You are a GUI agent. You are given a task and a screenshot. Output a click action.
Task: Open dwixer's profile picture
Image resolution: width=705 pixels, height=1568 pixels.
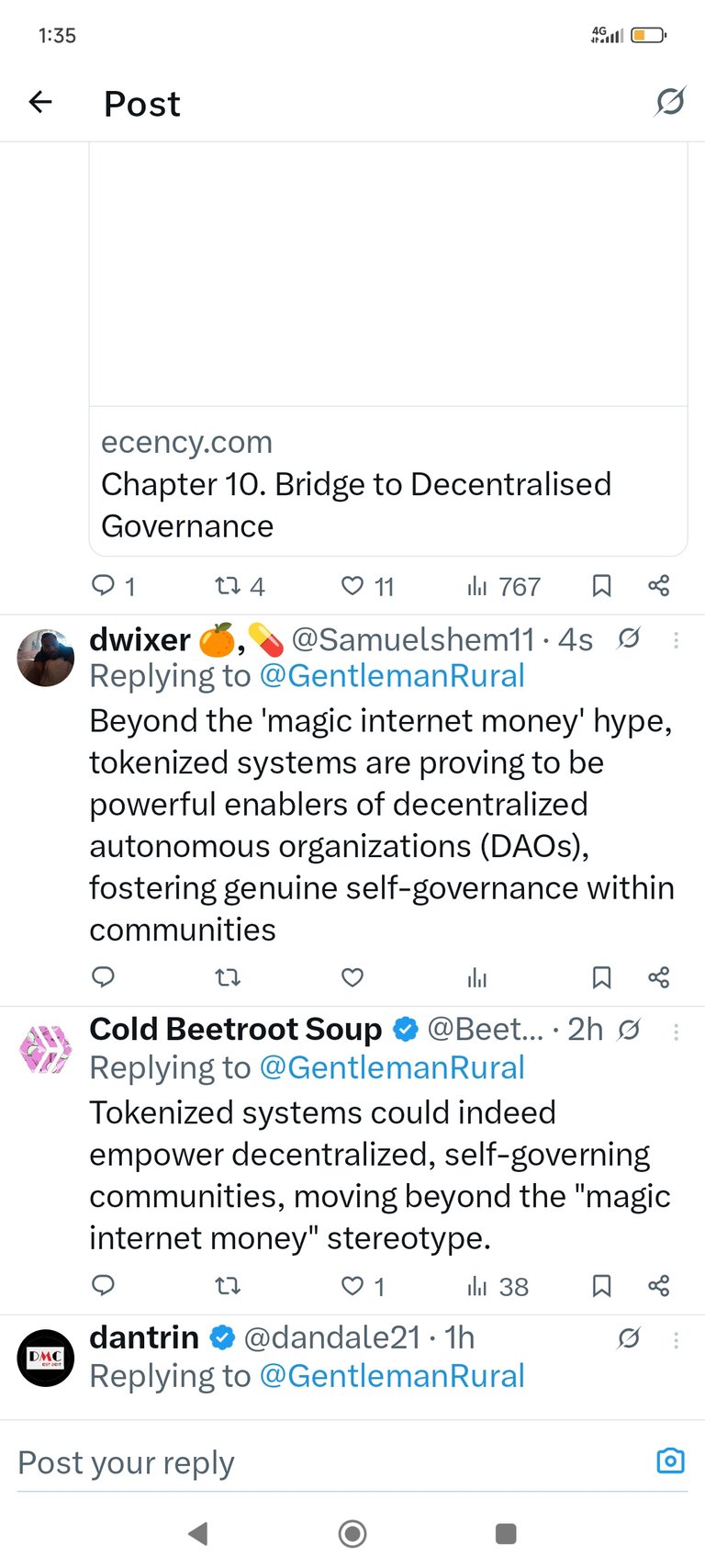point(46,658)
